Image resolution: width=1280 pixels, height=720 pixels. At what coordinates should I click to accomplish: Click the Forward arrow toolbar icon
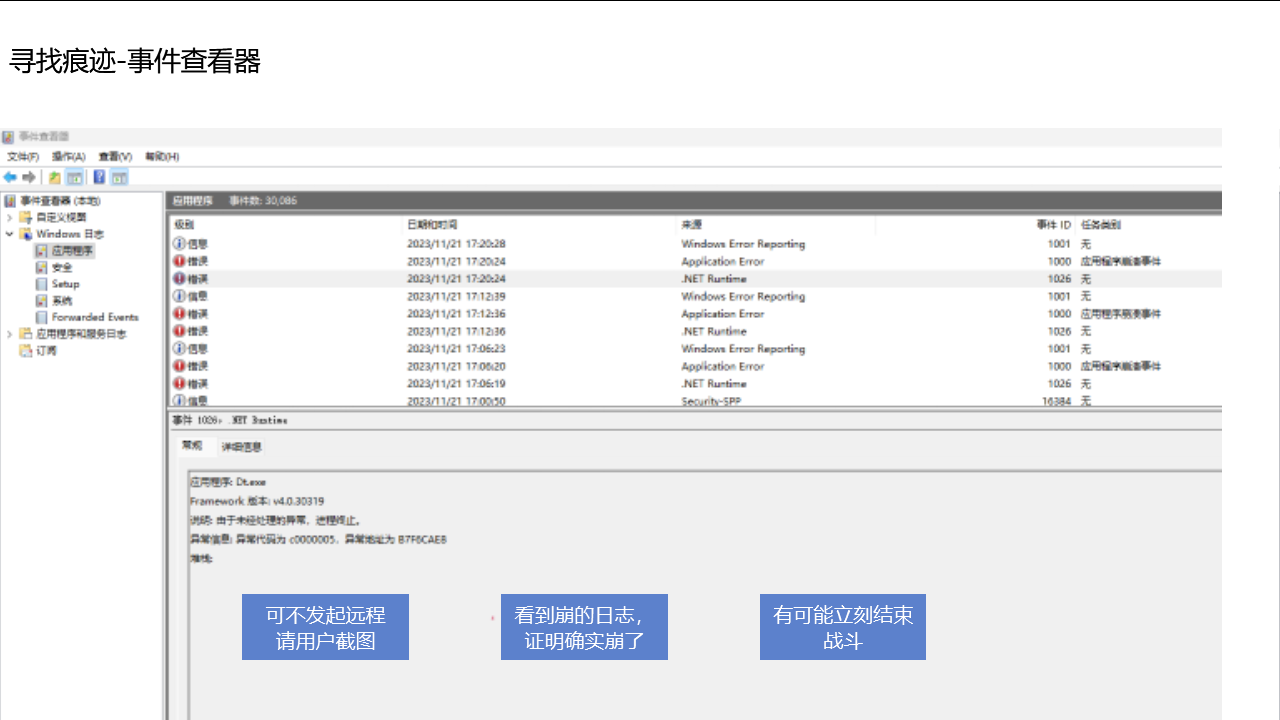coord(29,177)
